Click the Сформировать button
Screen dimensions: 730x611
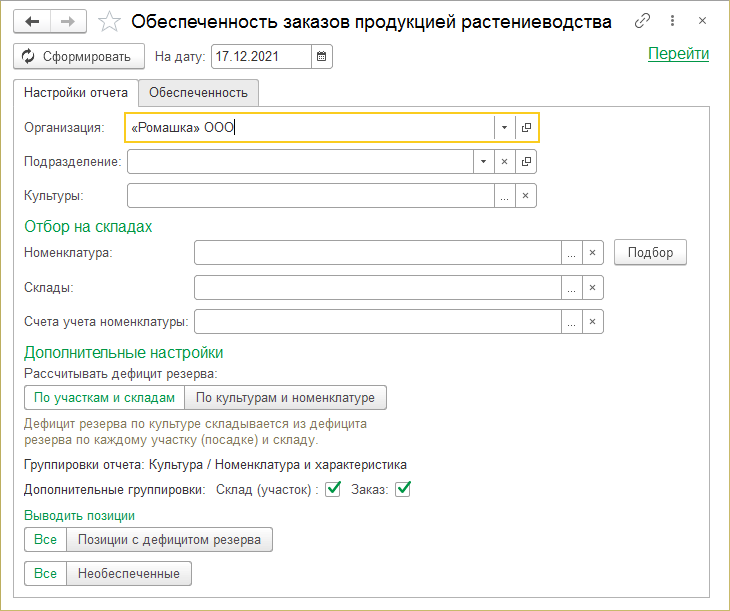tap(80, 57)
